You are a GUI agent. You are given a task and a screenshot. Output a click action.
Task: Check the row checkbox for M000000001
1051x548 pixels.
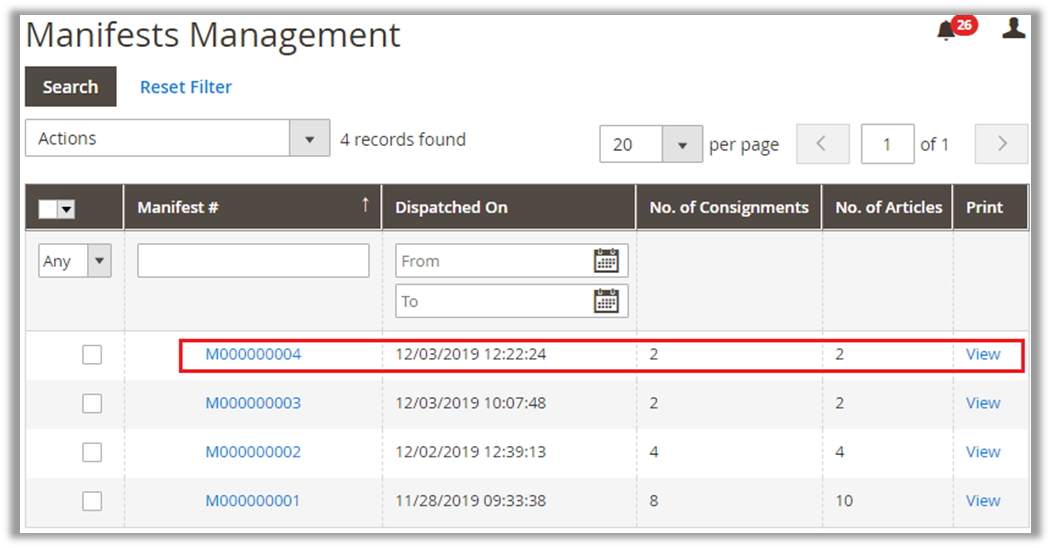[x=92, y=501]
